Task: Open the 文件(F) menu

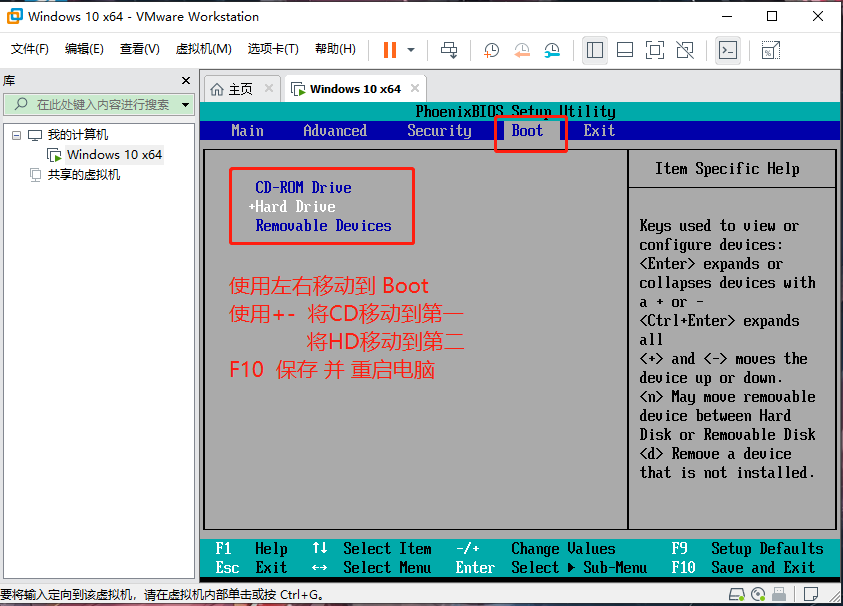Action: (x=30, y=49)
